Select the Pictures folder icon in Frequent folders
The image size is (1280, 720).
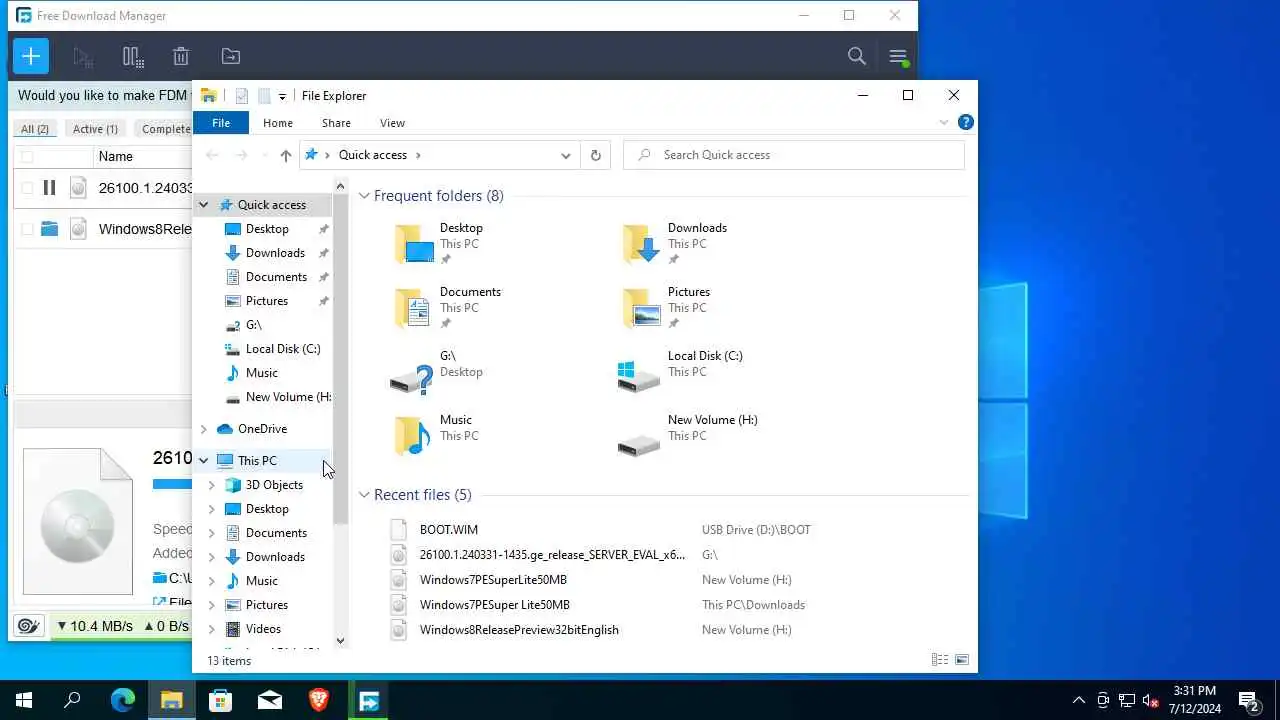[x=641, y=308]
